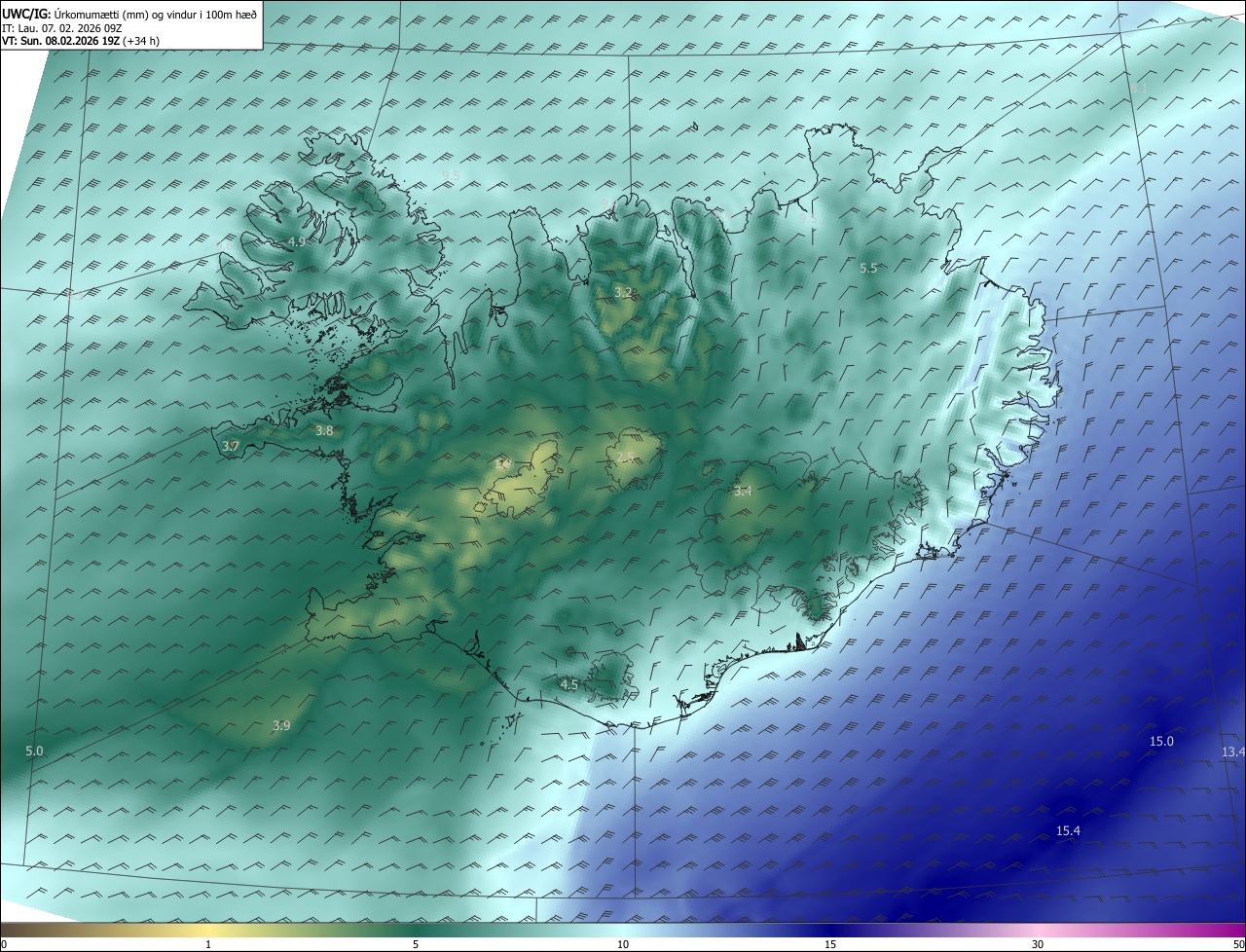Click the pink colorbar segment above tick 30
Image resolution: width=1246 pixels, height=952 pixels.
click(1038, 929)
